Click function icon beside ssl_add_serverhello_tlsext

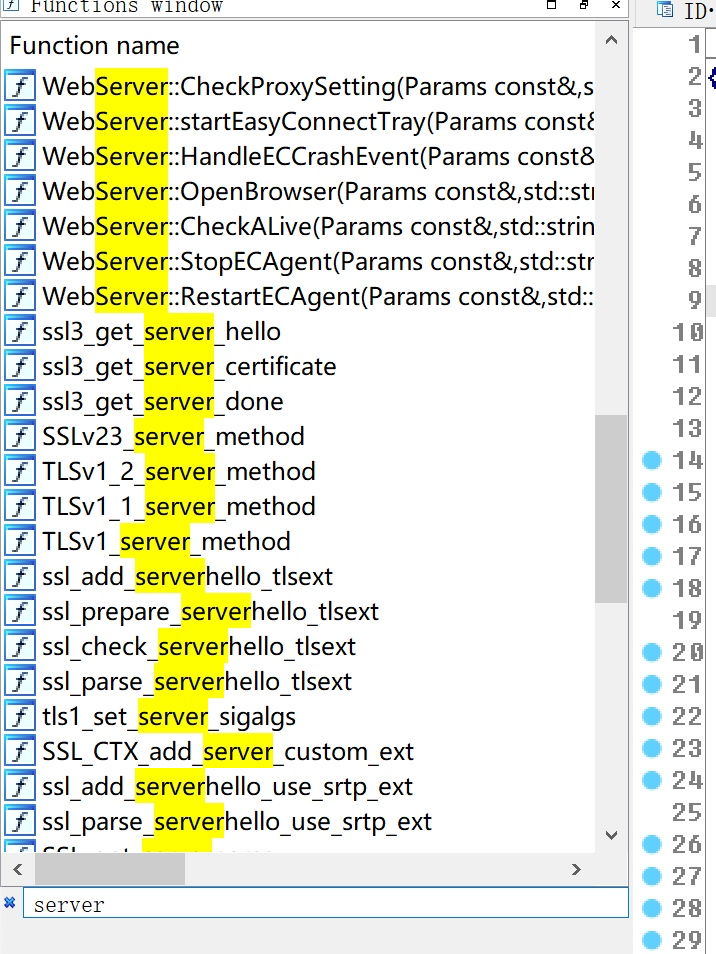point(20,576)
